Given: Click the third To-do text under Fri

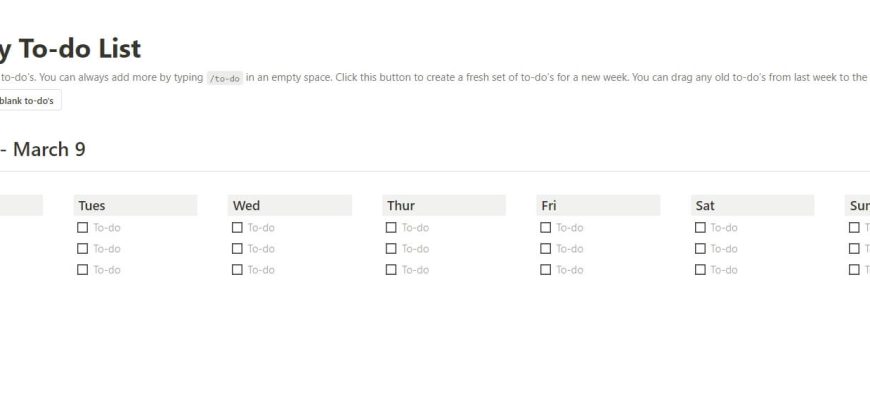Looking at the screenshot, I should 570,269.
